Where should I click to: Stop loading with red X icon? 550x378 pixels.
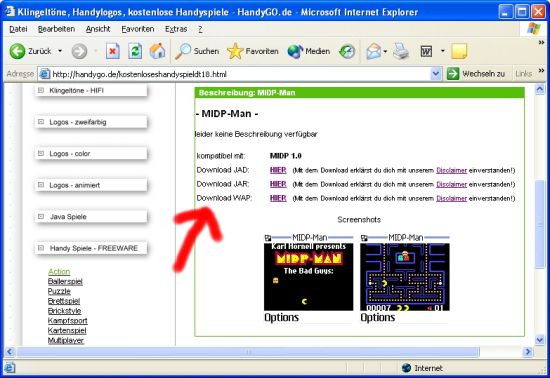[113, 52]
